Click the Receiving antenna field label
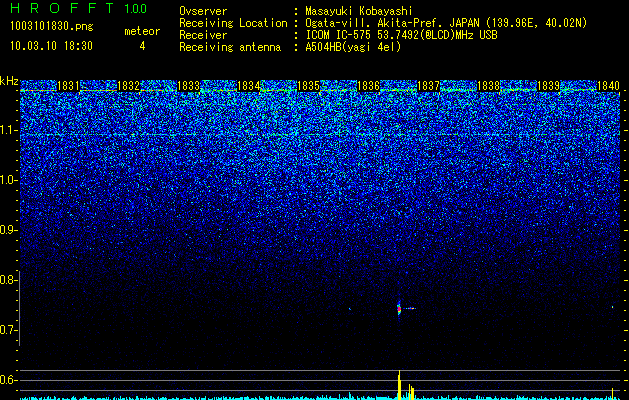 coord(230,47)
